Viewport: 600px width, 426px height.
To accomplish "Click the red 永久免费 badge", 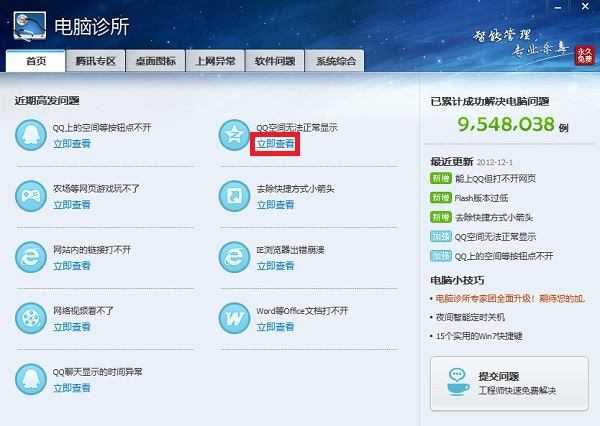I will click(584, 55).
